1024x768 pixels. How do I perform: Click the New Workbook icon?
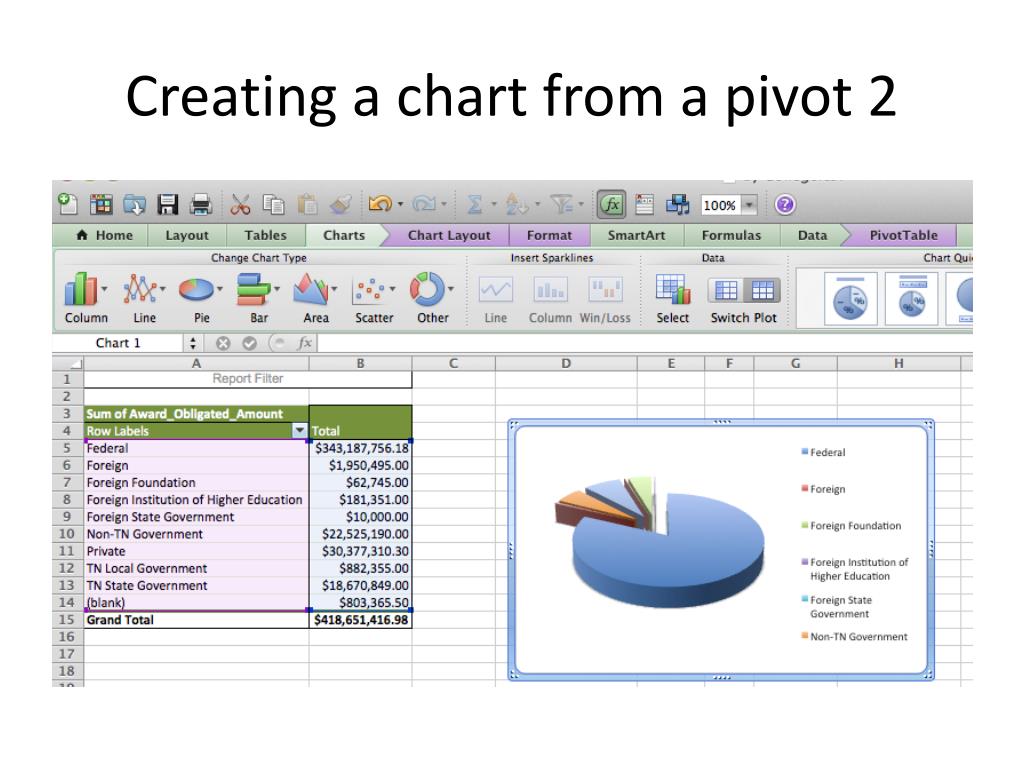coord(68,204)
